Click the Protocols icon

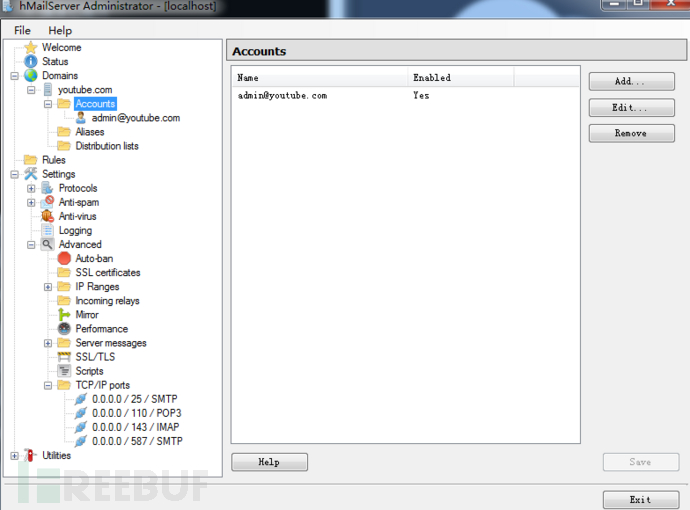coord(48,188)
